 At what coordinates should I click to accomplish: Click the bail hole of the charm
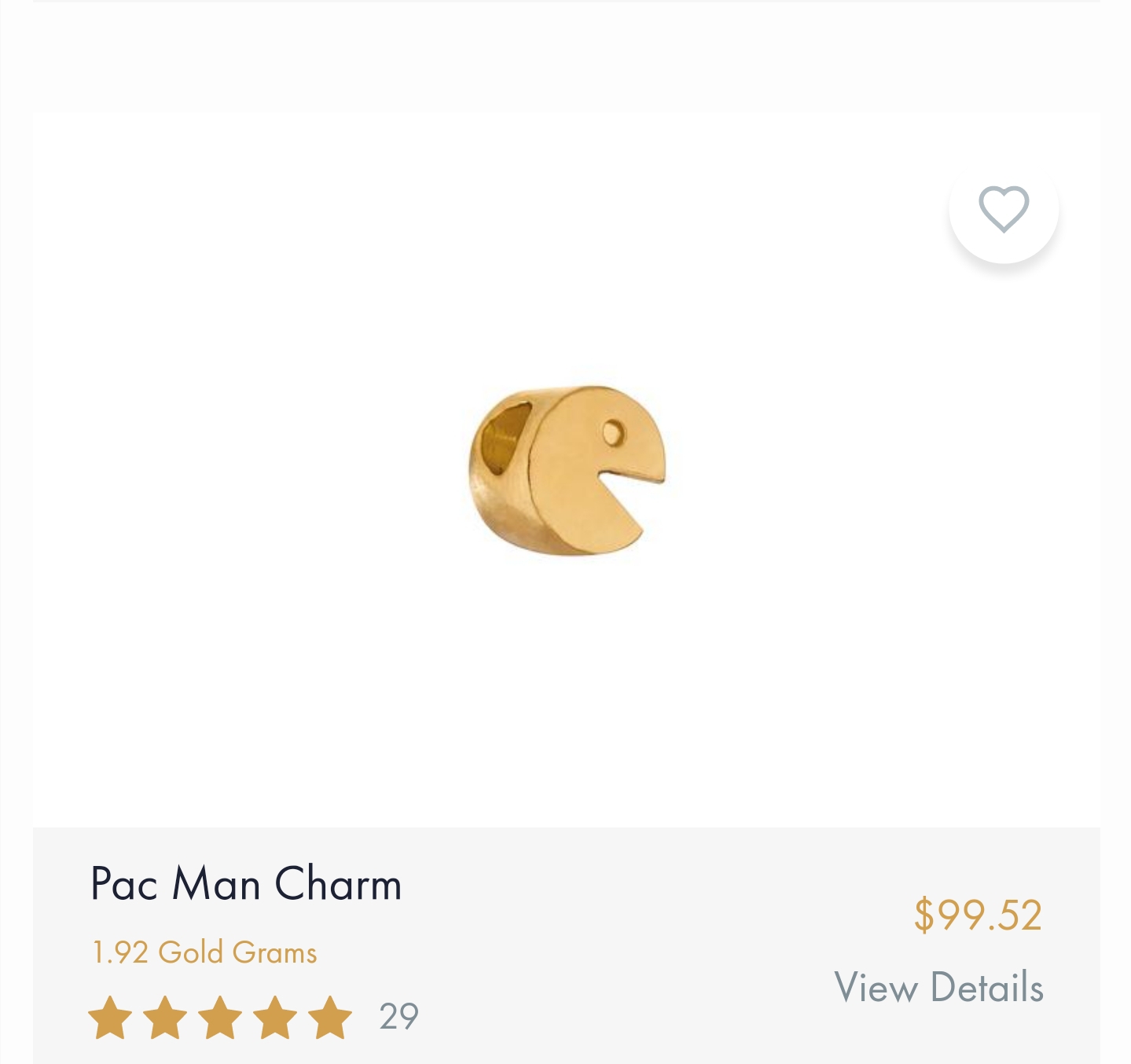click(504, 435)
